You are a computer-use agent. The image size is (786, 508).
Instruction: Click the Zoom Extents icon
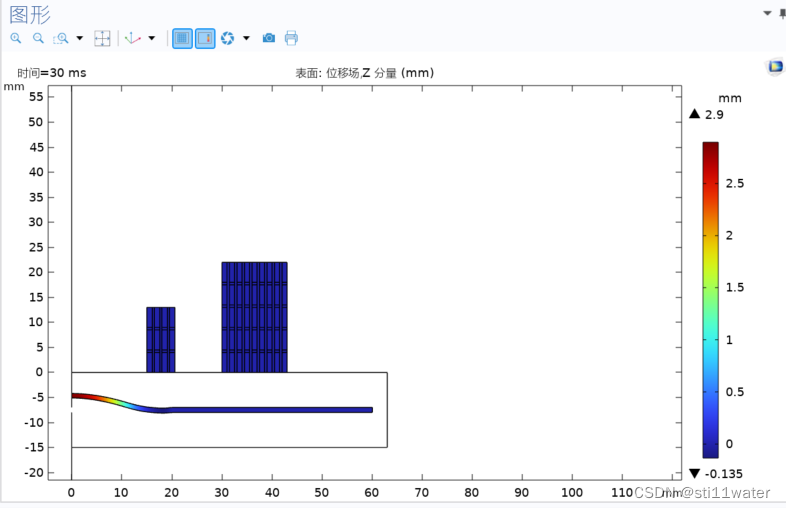coord(102,38)
